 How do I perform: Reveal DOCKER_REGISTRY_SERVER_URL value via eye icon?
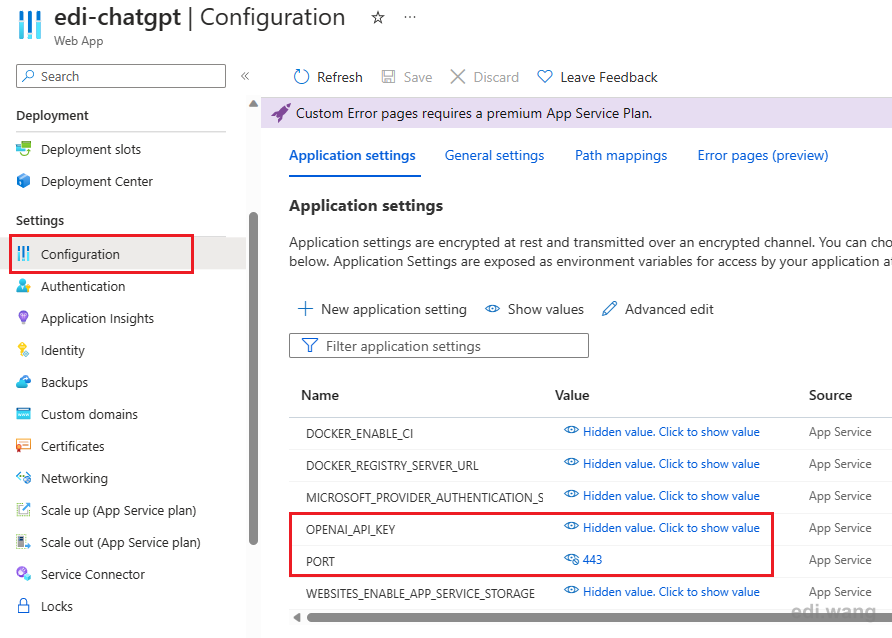click(571, 462)
